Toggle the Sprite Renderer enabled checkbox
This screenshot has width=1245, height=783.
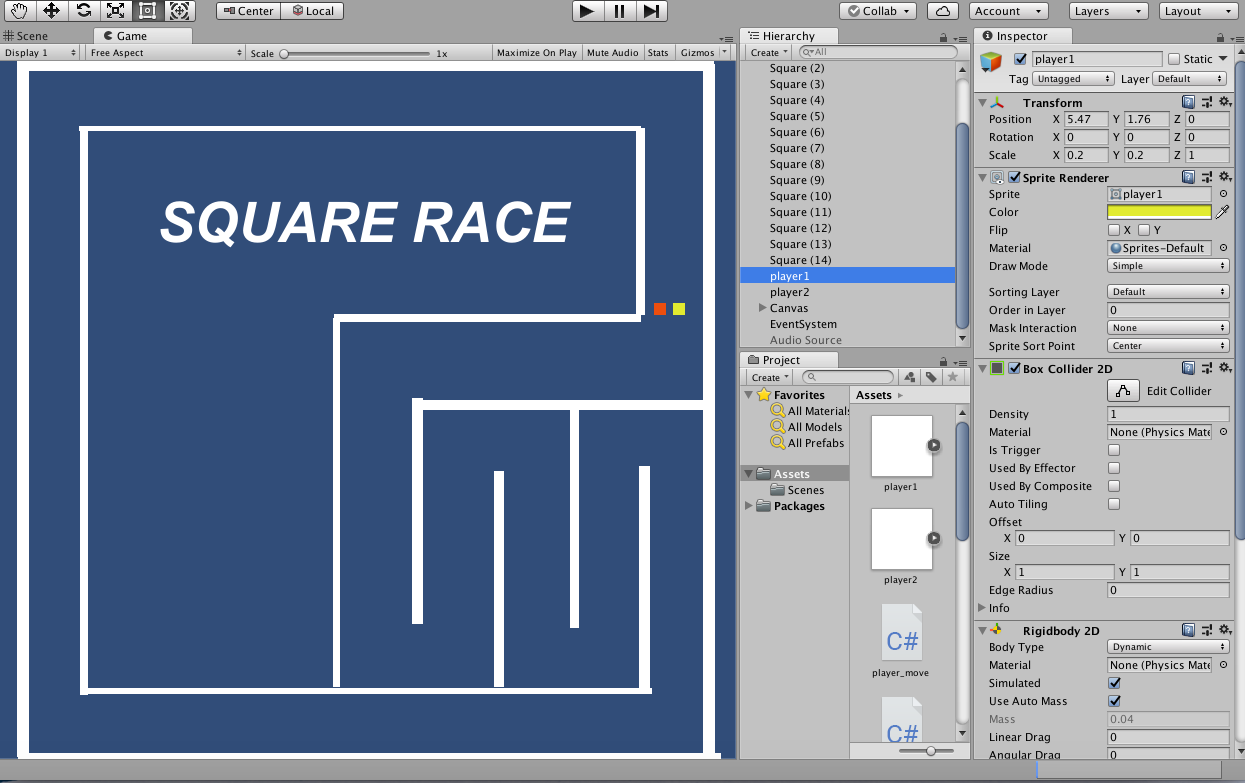[1014, 177]
